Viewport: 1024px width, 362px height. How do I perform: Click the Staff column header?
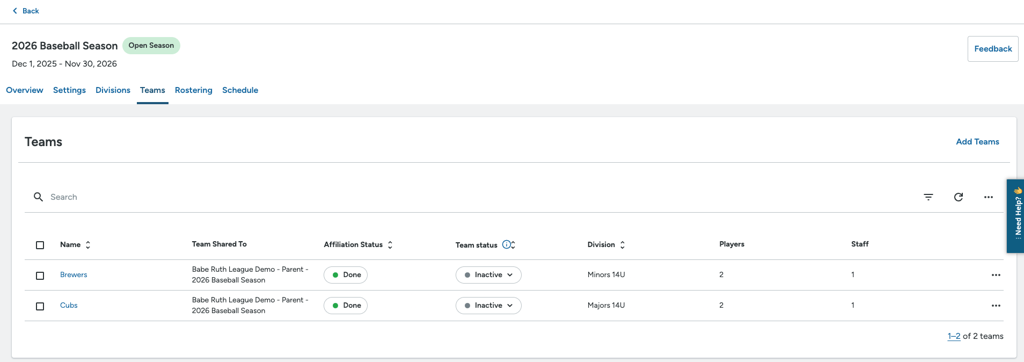859,244
